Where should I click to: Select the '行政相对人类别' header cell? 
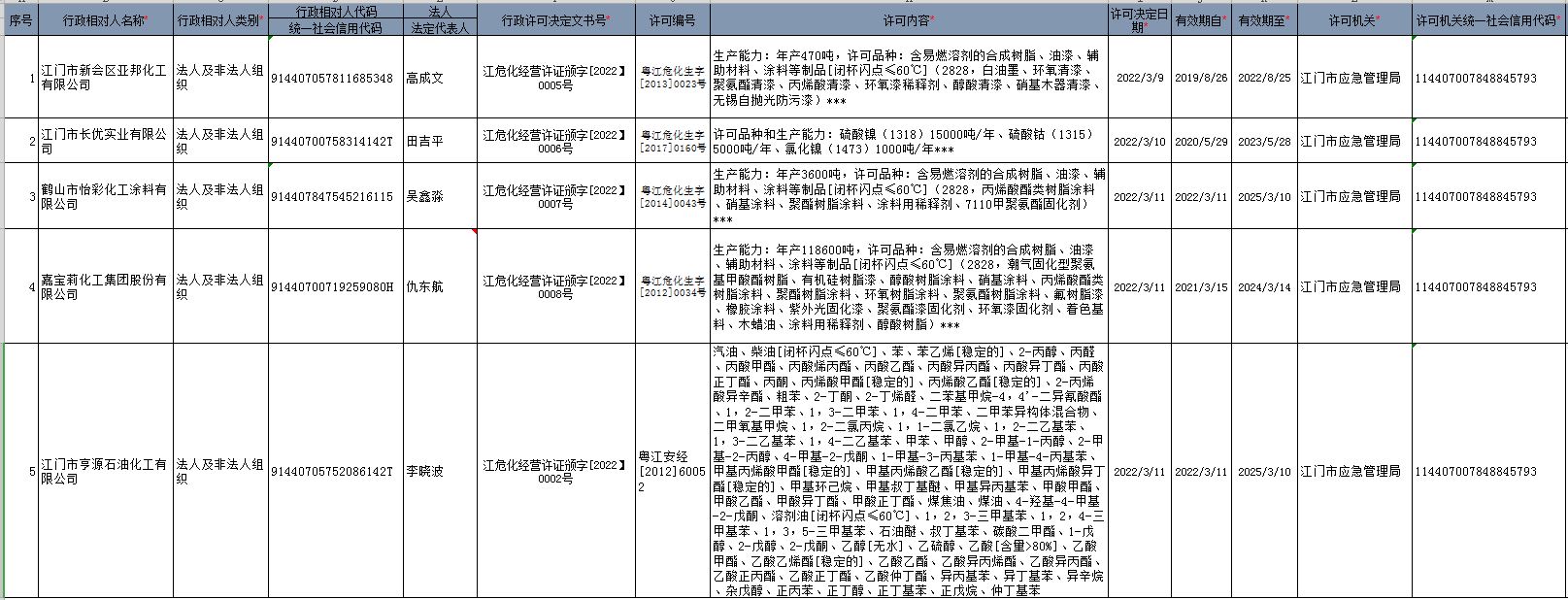coord(220,19)
